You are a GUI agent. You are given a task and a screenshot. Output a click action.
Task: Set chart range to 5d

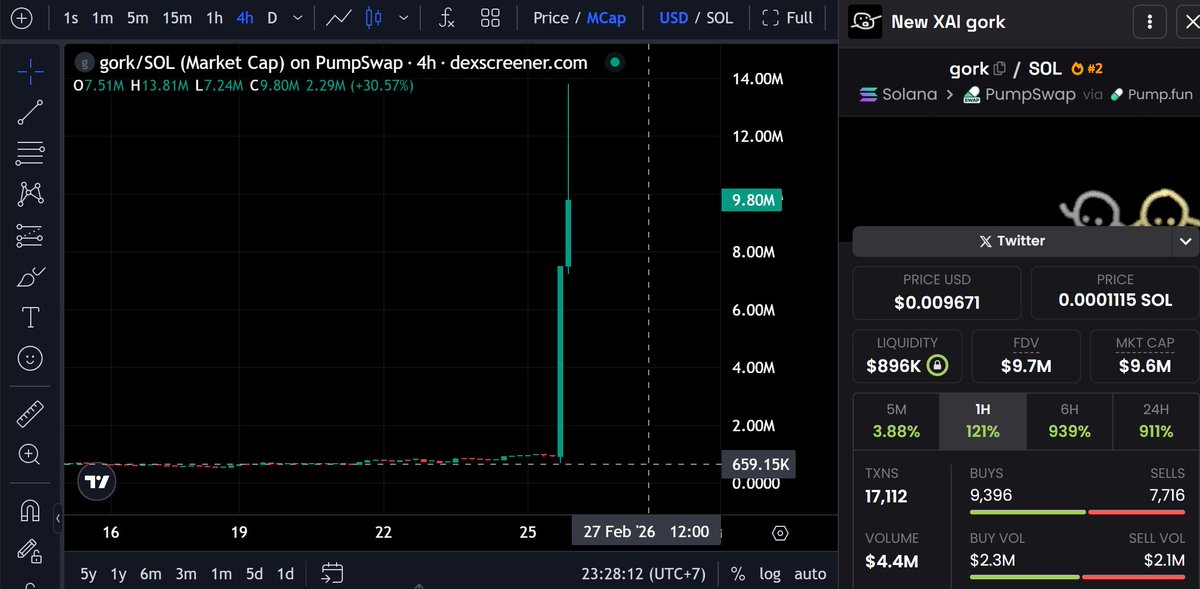click(x=255, y=574)
